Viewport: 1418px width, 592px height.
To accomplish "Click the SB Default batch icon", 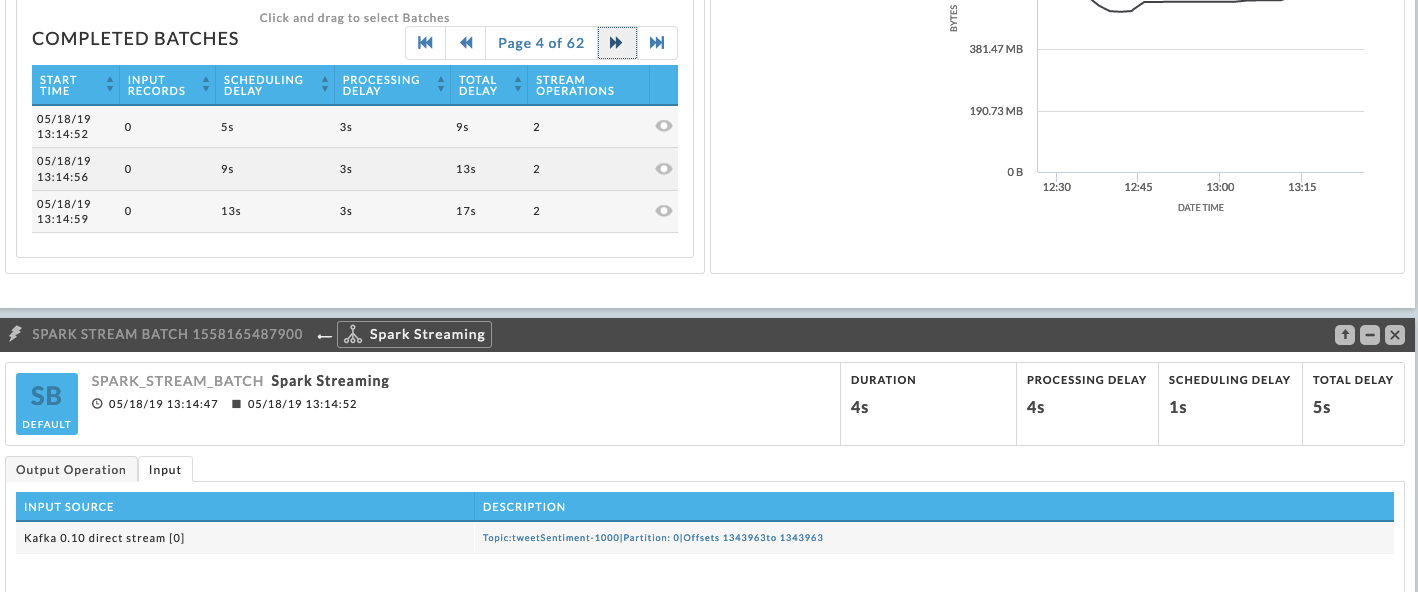I will (47, 404).
